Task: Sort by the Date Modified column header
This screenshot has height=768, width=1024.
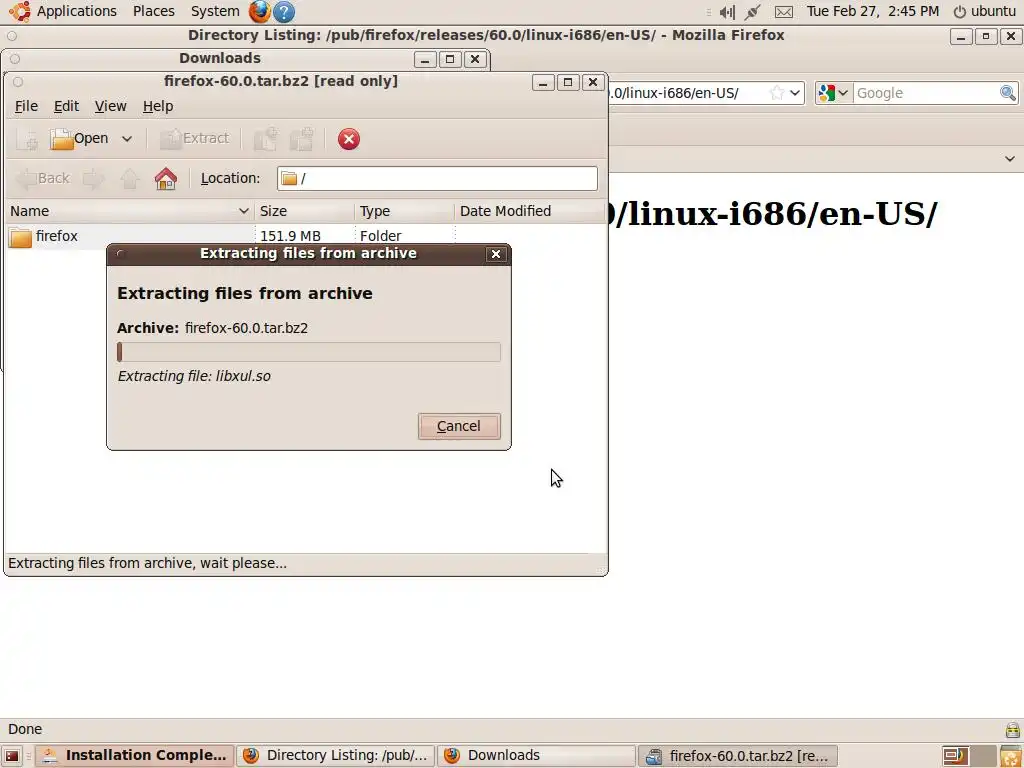Action: pos(530,211)
